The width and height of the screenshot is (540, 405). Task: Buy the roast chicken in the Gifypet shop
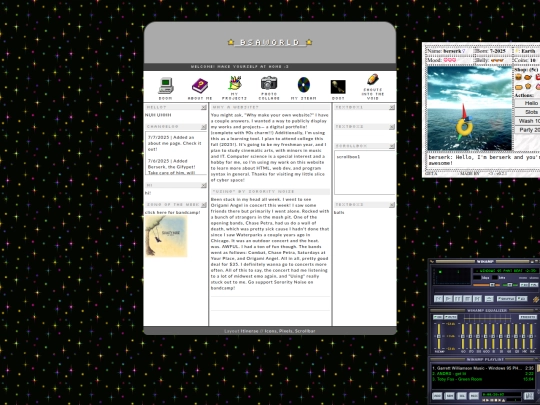(x=528, y=77)
